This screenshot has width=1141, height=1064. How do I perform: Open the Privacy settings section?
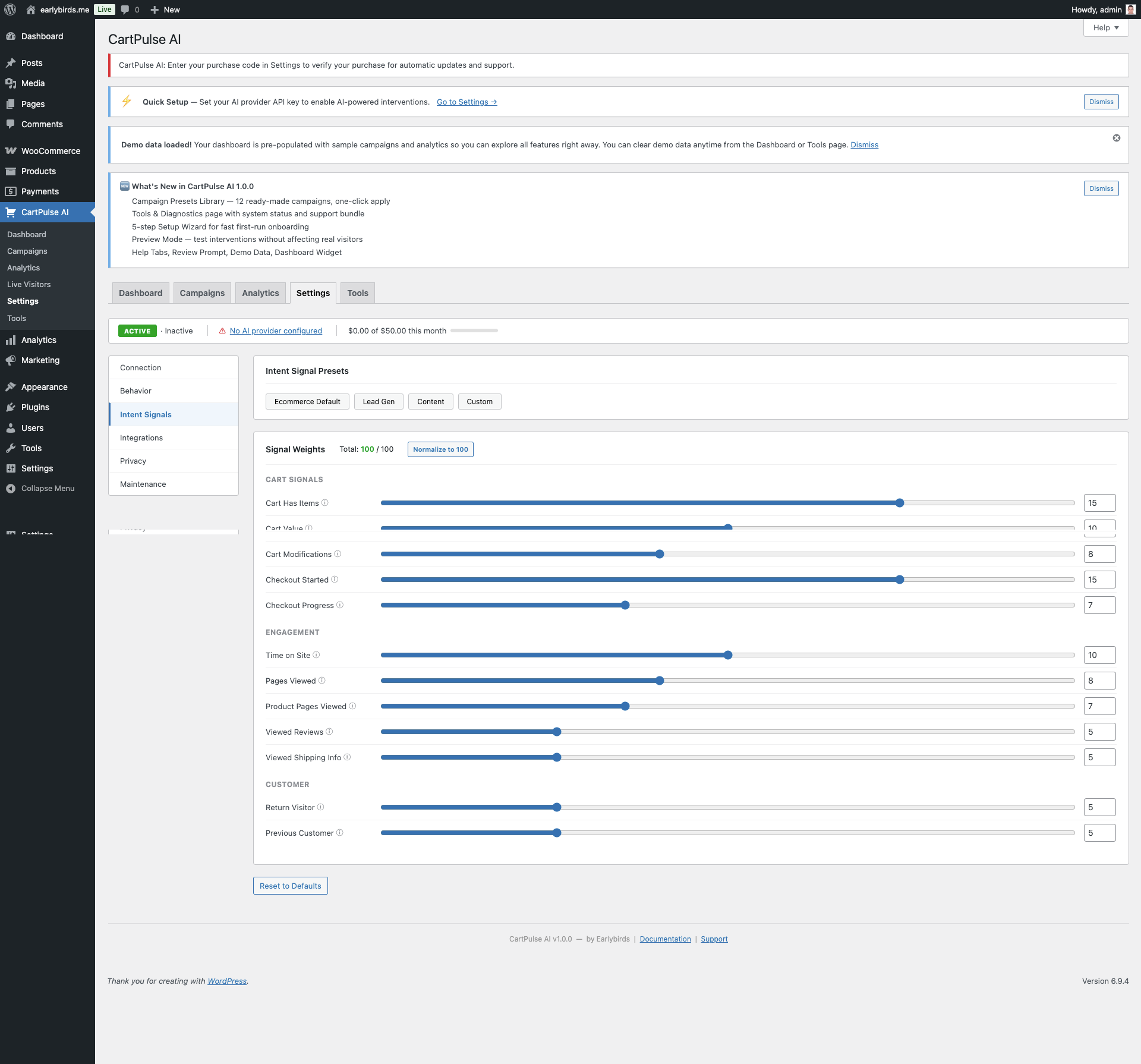click(133, 461)
